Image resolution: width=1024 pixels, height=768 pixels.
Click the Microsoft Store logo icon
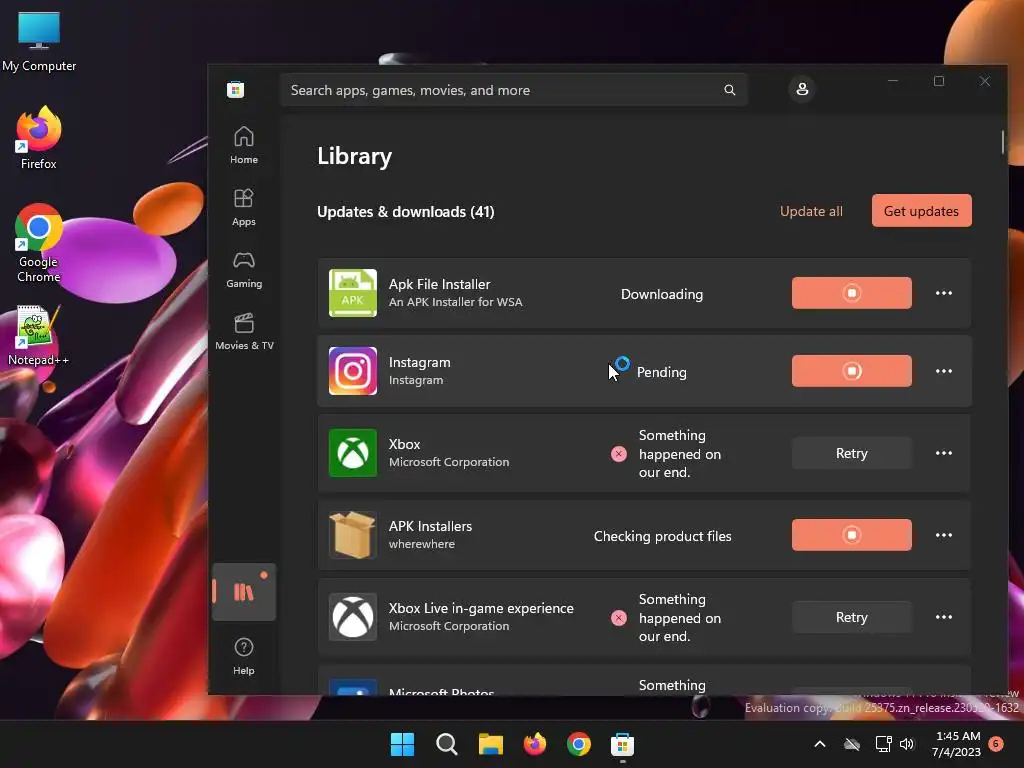[x=236, y=89]
